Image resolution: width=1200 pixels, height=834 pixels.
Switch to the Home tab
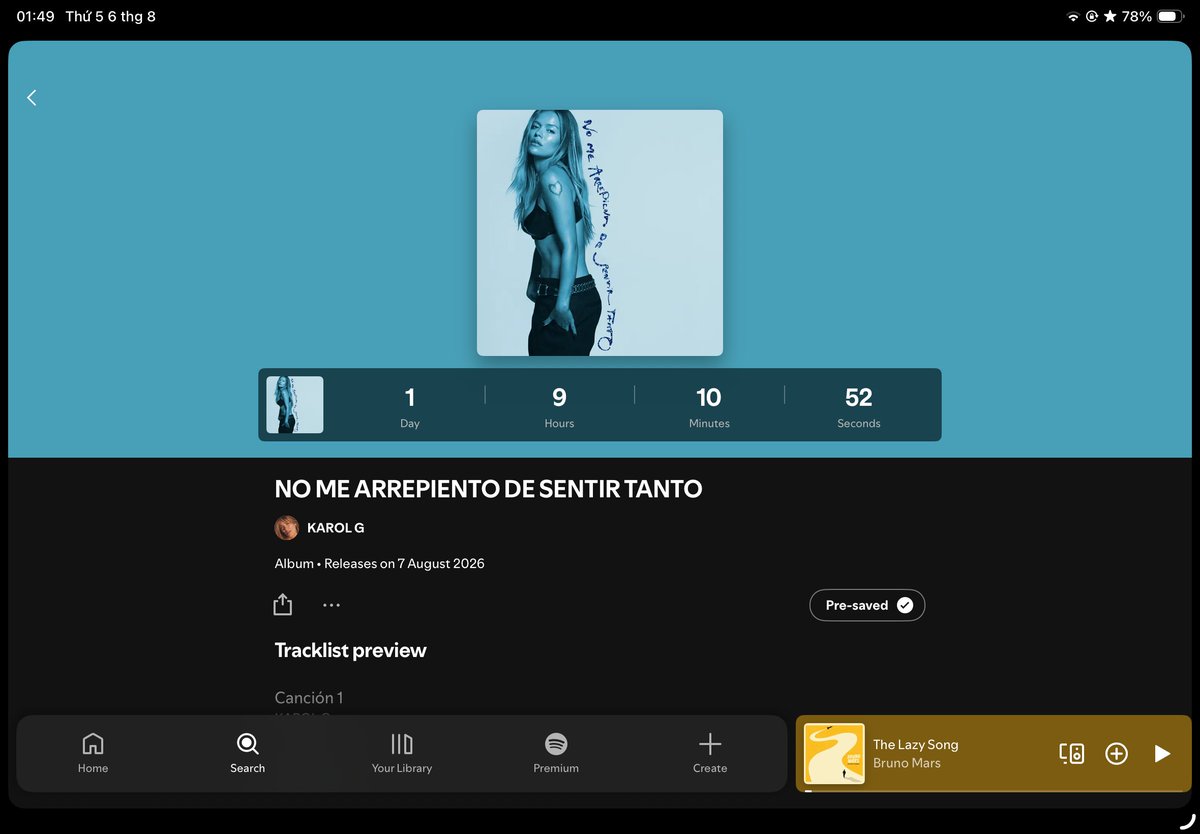pyautogui.click(x=93, y=754)
